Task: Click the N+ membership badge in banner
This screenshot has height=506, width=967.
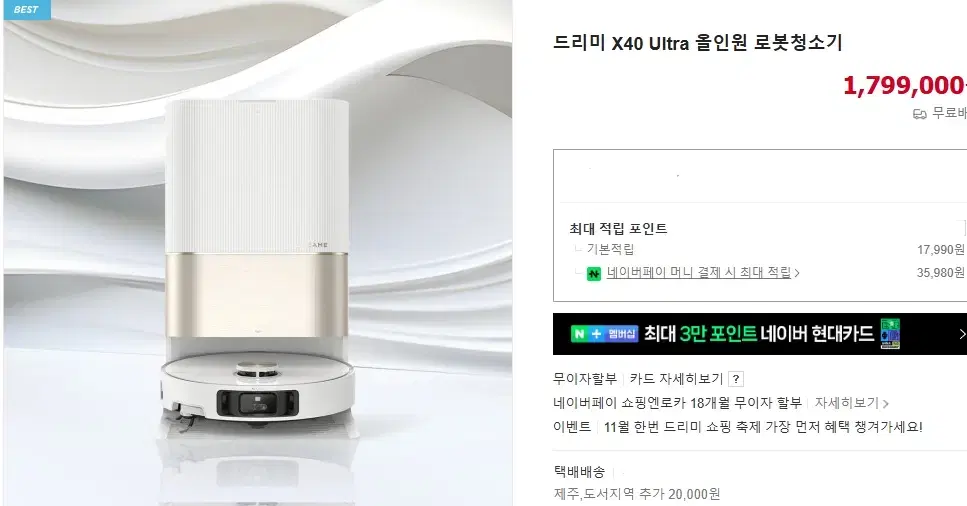Action: point(604,334)
